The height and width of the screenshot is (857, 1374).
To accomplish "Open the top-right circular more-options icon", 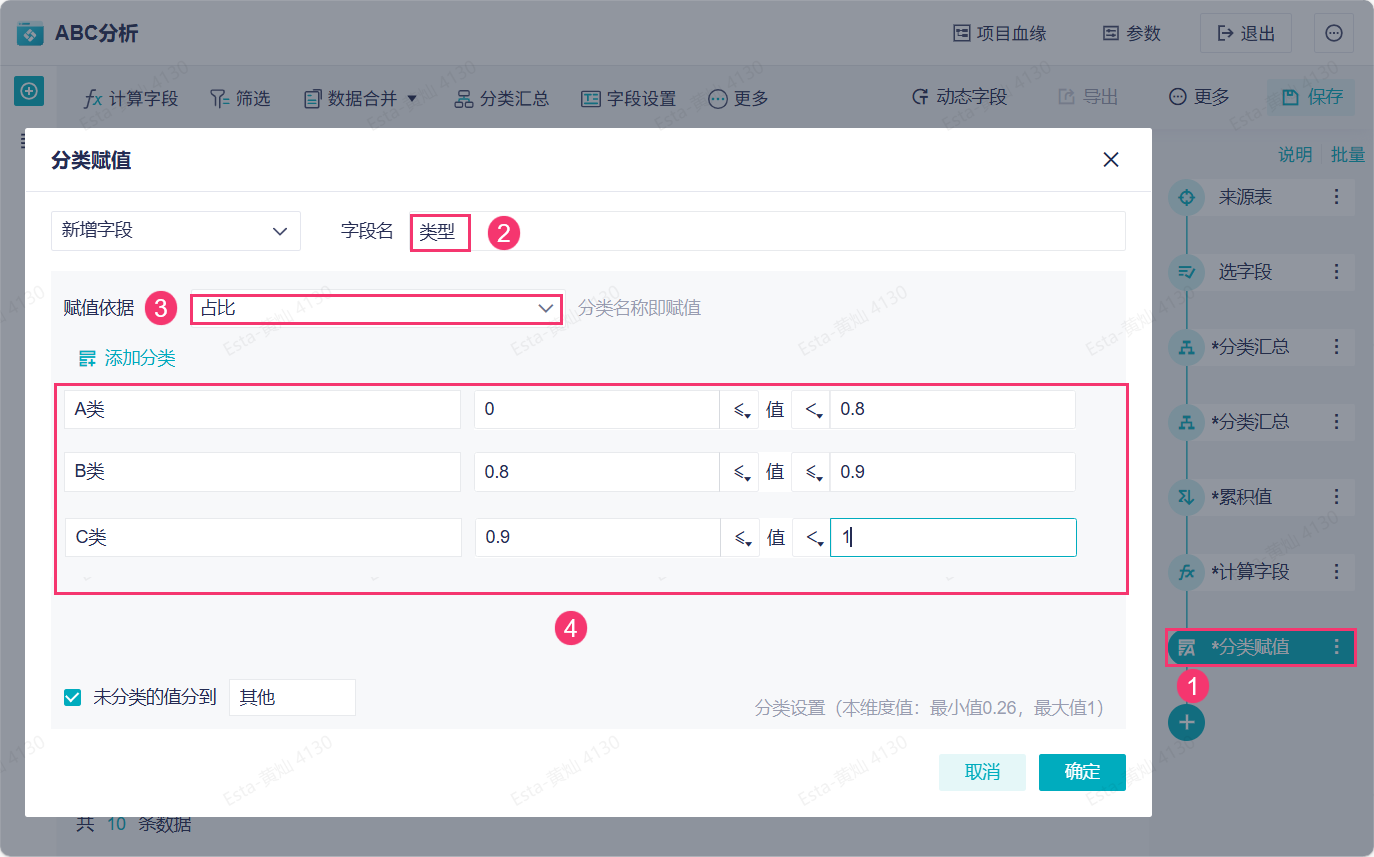I will pyautogui.click(x=1333, y=33).
